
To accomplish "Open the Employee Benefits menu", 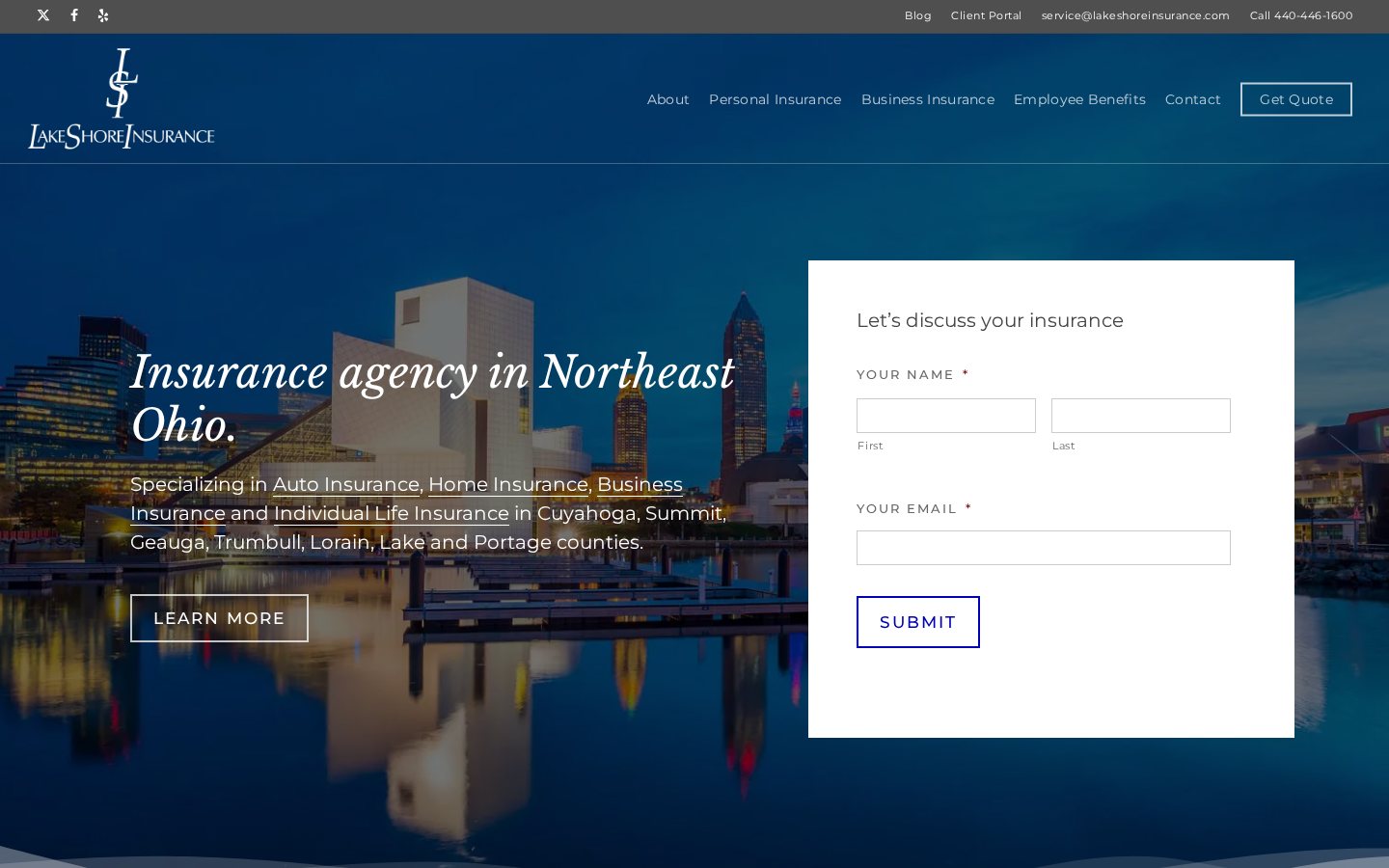I will pyautogui.click(x=1079, y=99).
